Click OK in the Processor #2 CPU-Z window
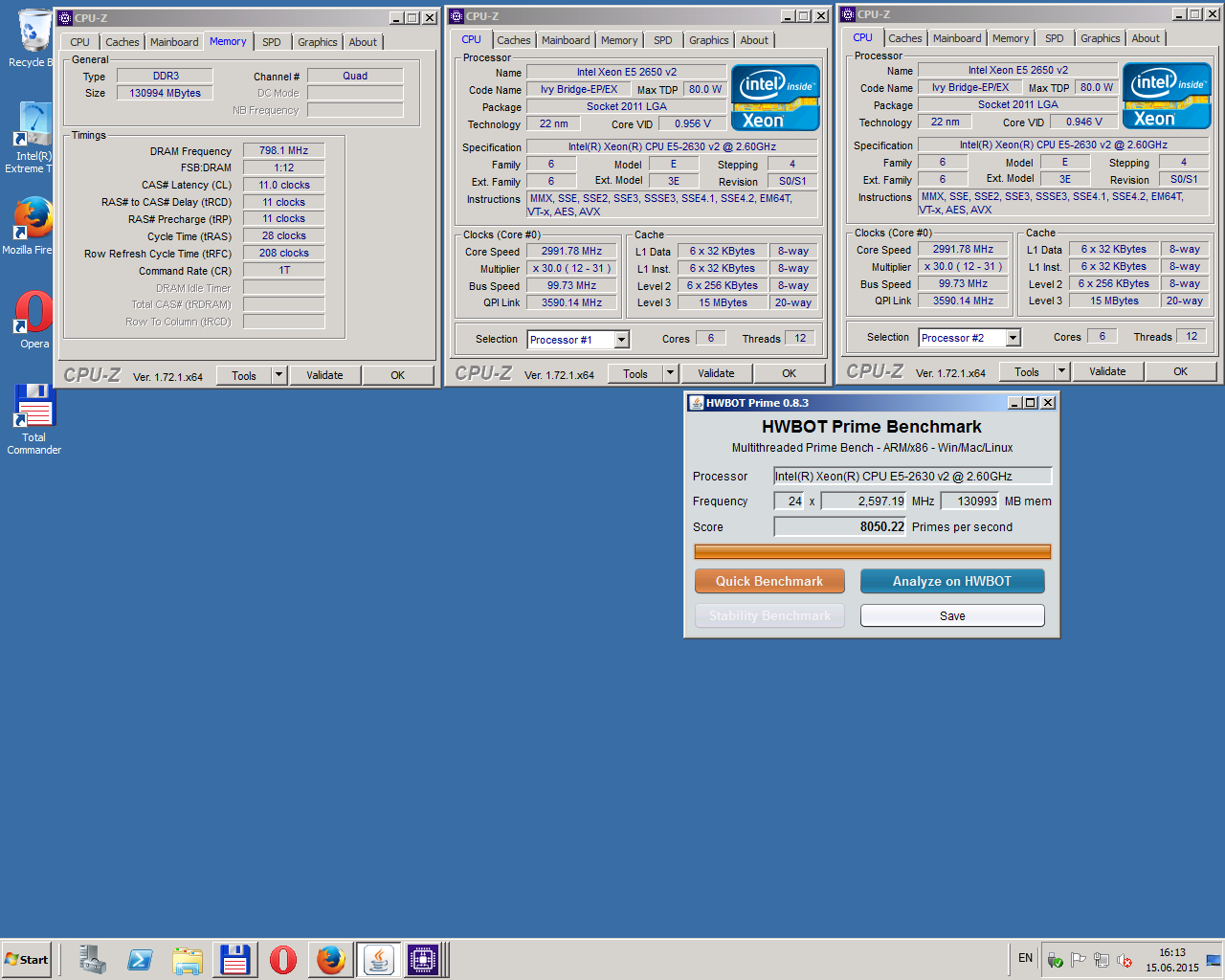The height and width of the screenshot is (980, 1225). (x=1180, y=371)
